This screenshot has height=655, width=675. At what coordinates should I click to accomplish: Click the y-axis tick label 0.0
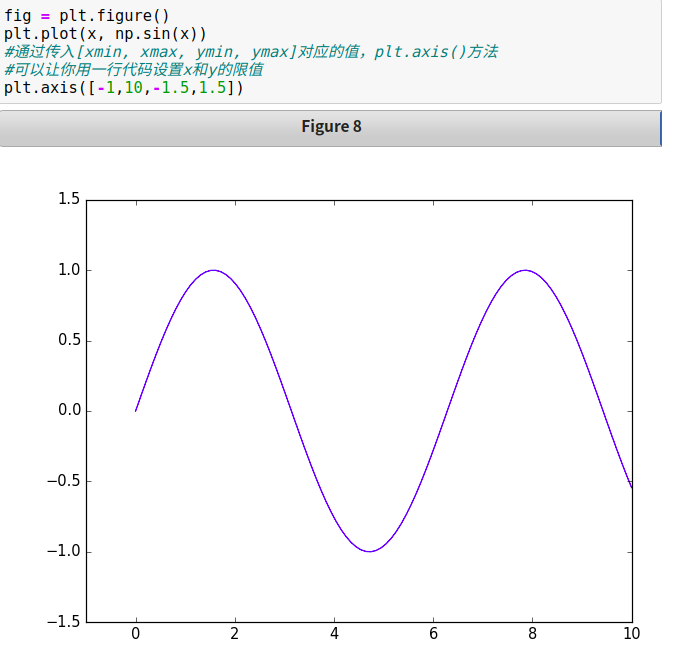[x=69, y=410]
